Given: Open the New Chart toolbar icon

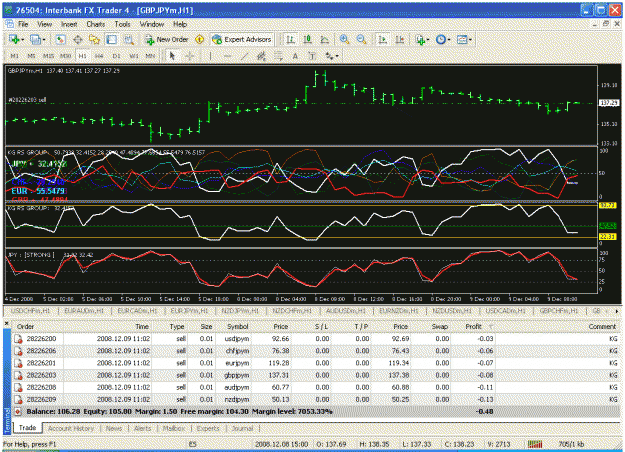Looking at the screenshot, I should pos(14,39).
